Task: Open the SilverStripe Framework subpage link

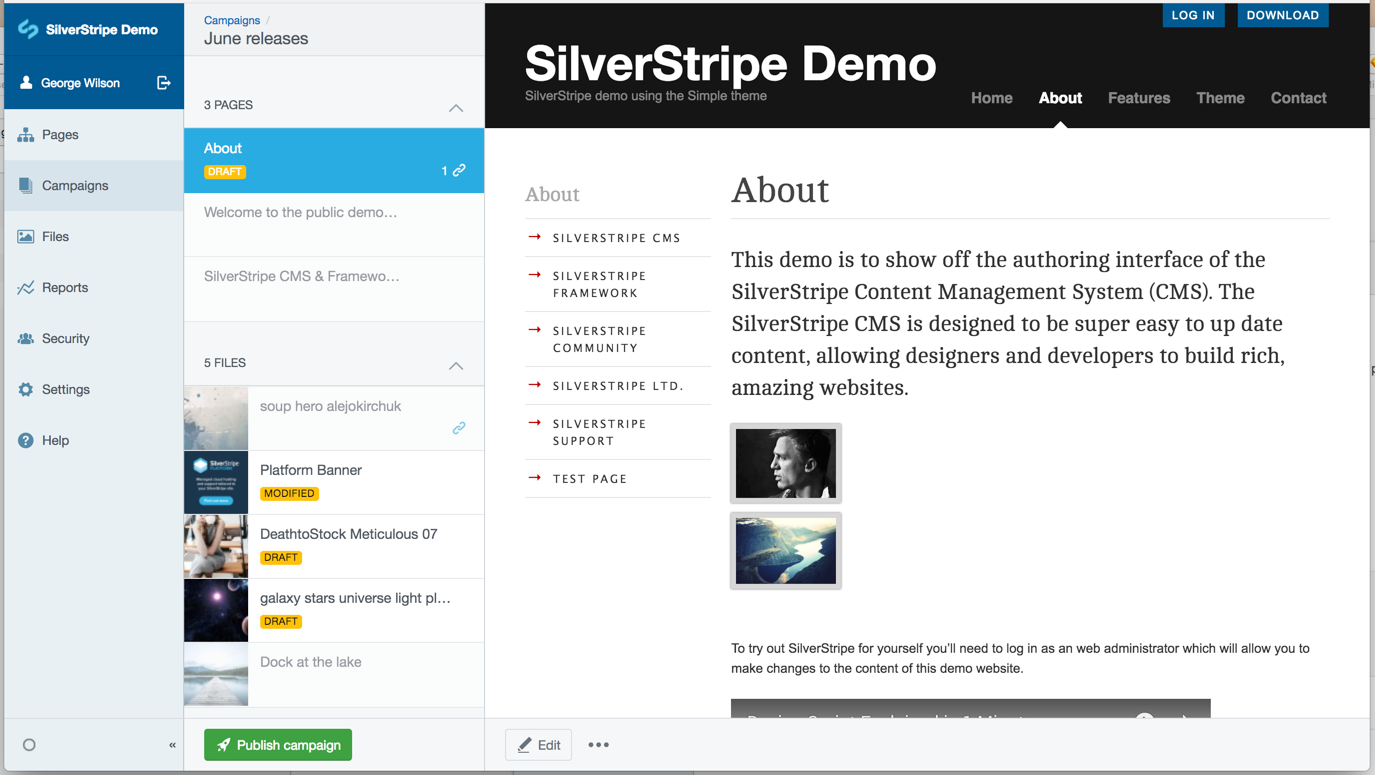Action: pos(599,284)
